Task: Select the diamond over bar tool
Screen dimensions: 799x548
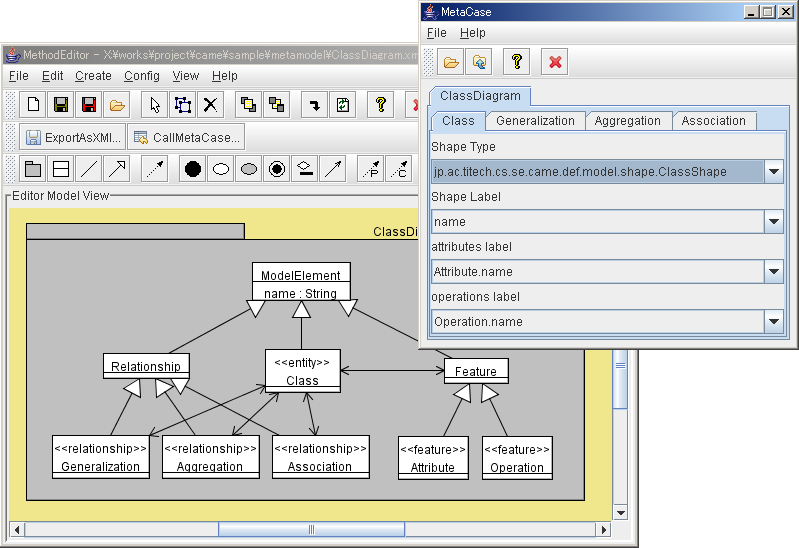Action: 305,169
